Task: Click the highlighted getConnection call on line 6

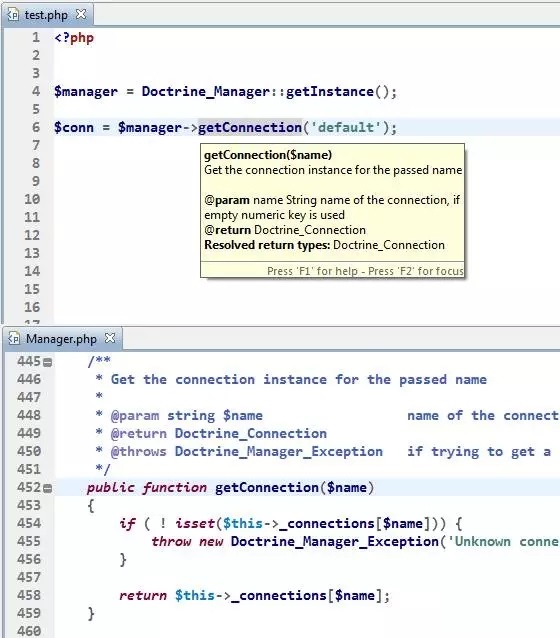Action: pos(250,127)
